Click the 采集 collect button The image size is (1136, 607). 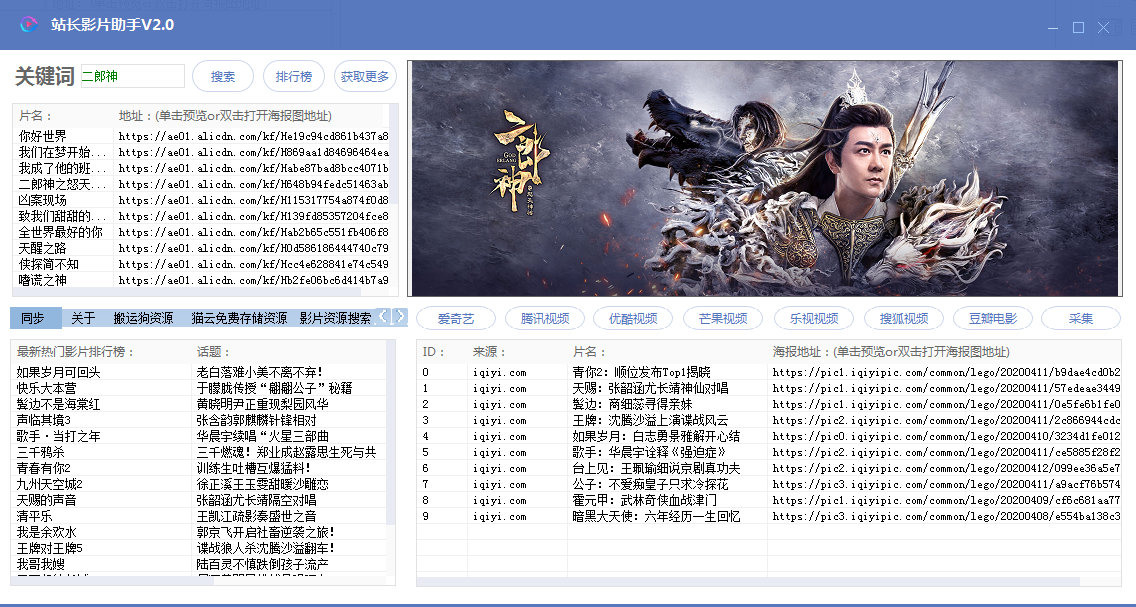[x=1080, y=318]
